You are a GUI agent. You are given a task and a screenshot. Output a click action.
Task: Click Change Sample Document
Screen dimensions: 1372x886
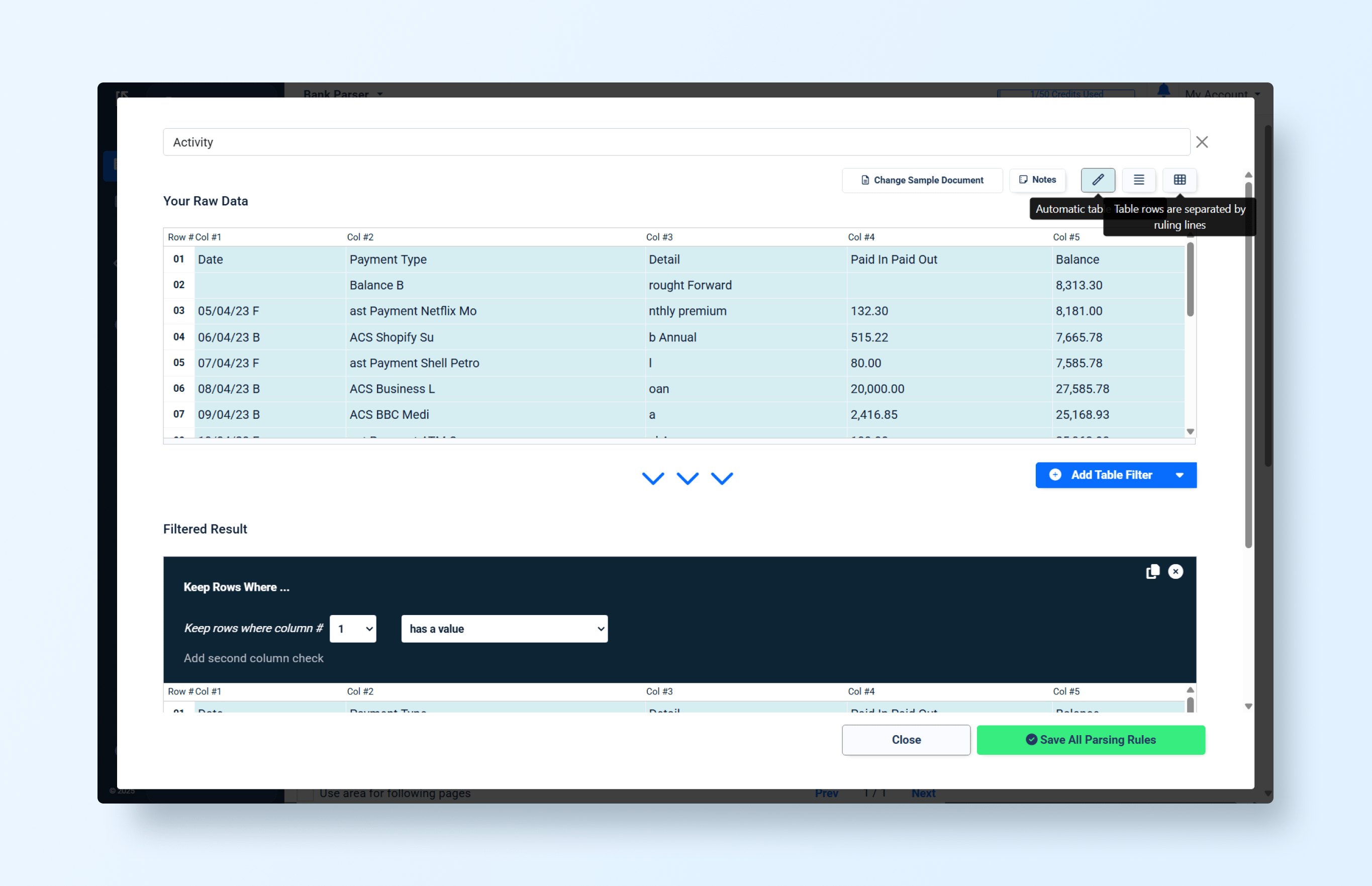[922, 180]
